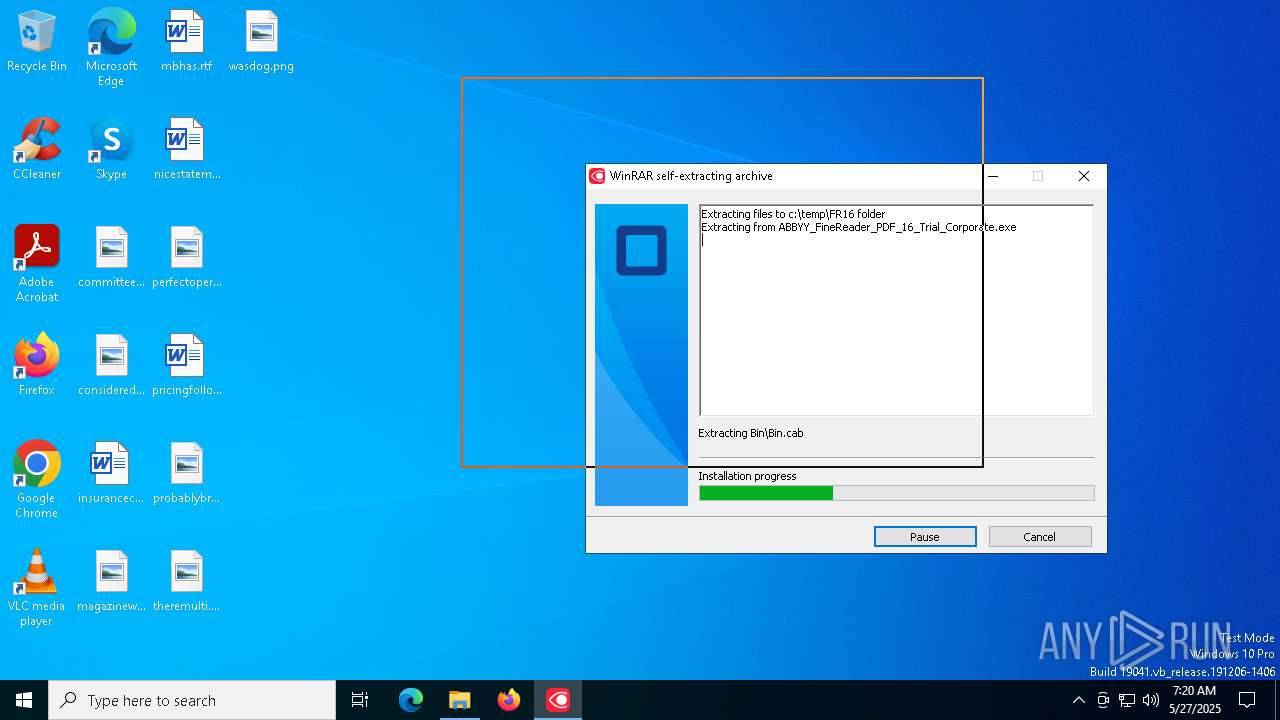Viewport: 1280px width, 720px height.
Task: Click the installation progress bar
Action: tap(896, 493)
